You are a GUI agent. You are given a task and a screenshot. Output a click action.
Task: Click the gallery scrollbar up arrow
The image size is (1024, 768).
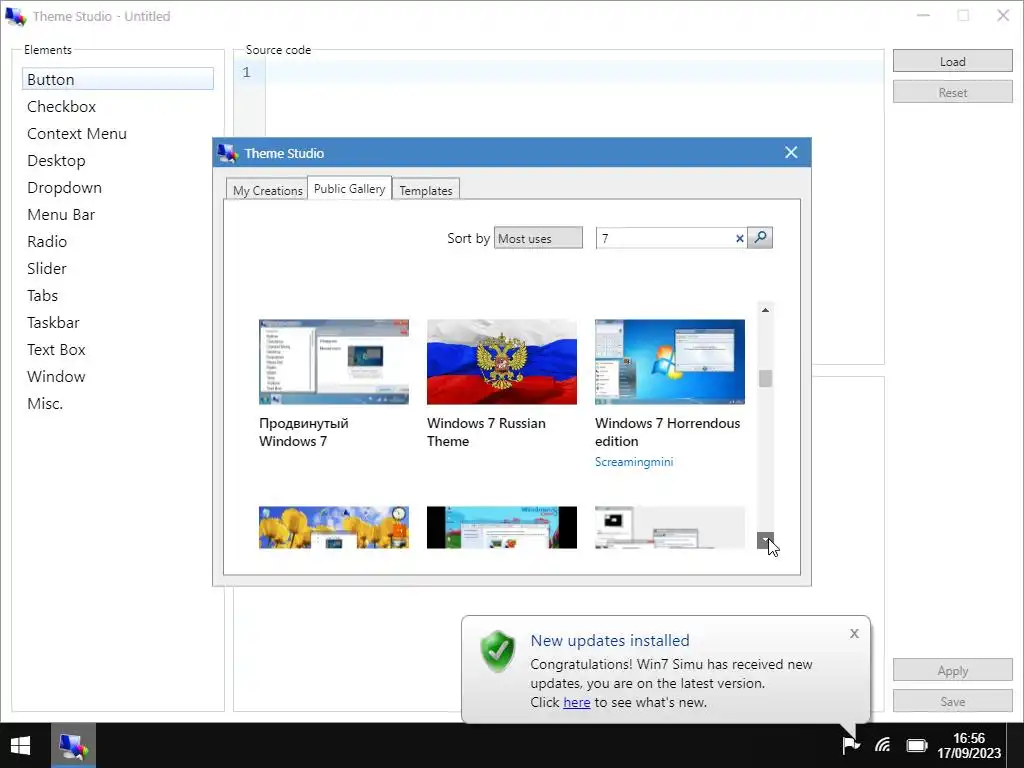(x=765, y=310)
